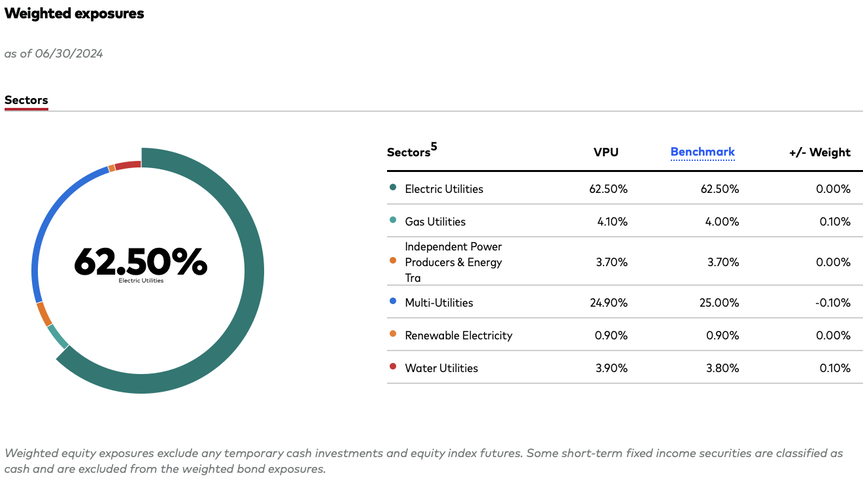The width and height of the screenshot is (863, 480).
Task: Click the Electric Utilities row label
Action: pyautogui.click(x=443, y=189)
